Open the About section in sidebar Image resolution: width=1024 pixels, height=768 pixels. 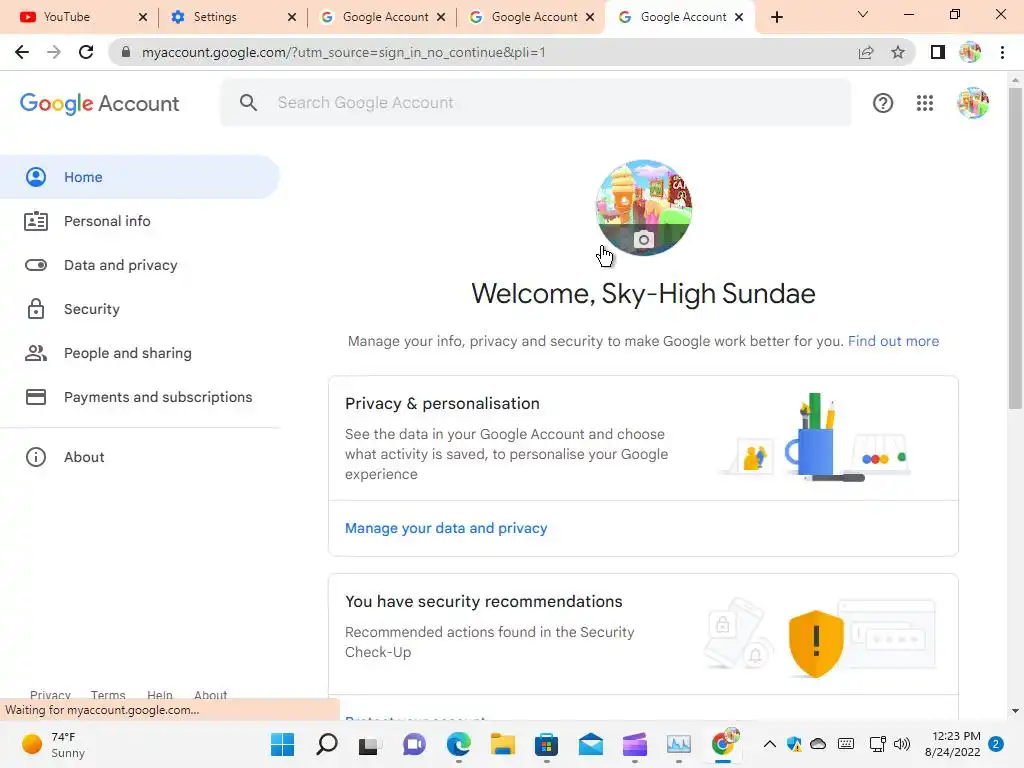point(140,457)
